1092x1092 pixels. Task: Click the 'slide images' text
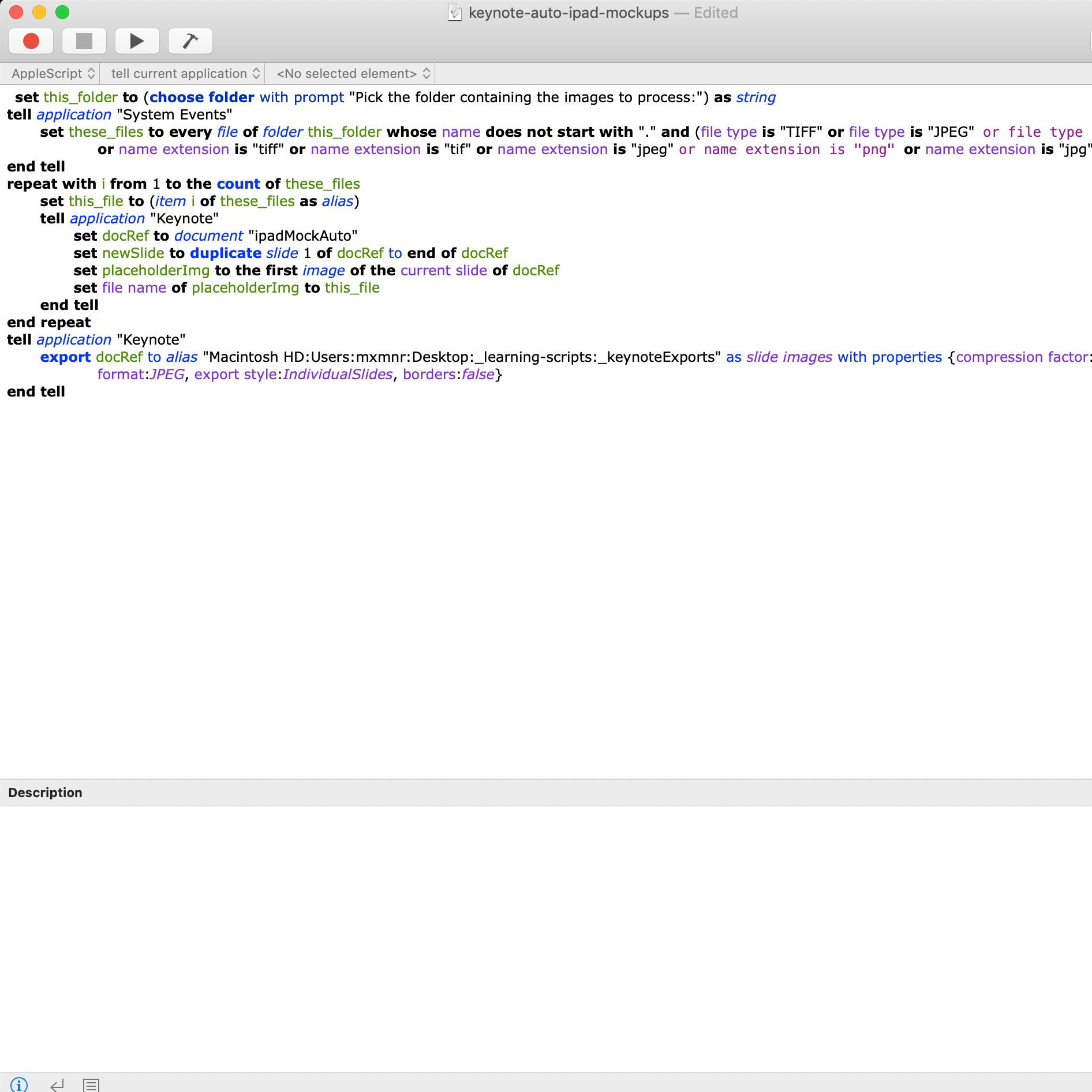pyautogui.click(x=790, y=357)
